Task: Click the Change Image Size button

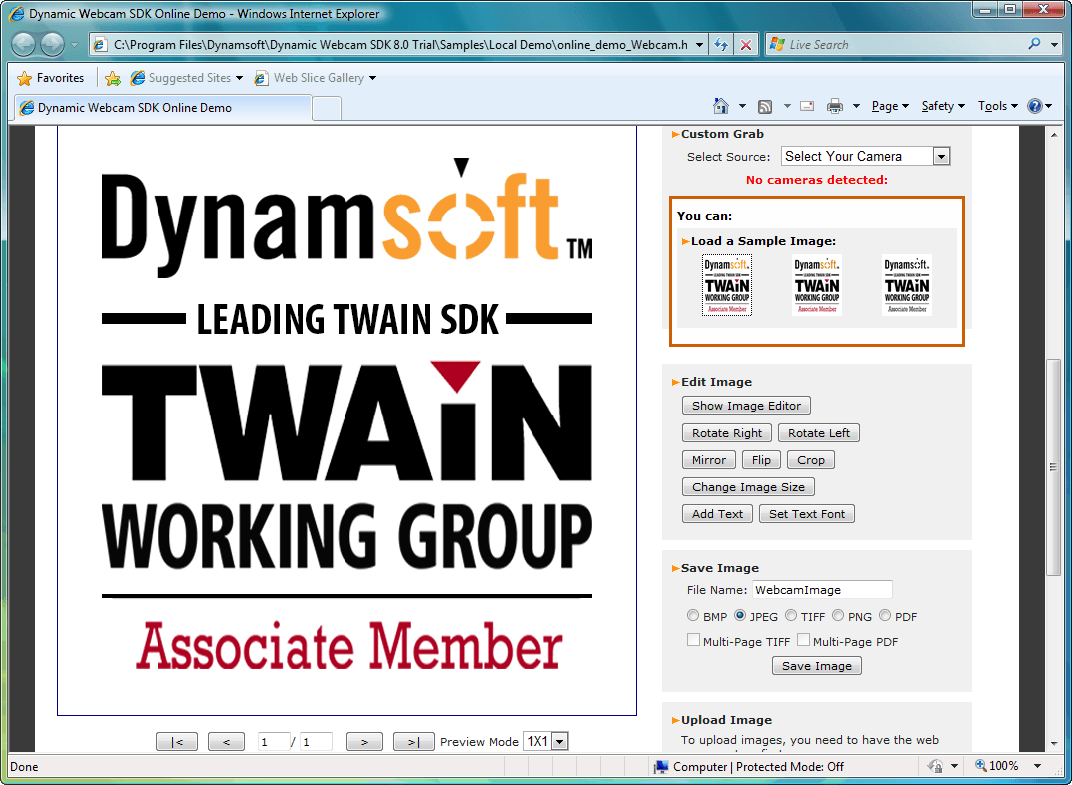Action: (x=748, y=487)
